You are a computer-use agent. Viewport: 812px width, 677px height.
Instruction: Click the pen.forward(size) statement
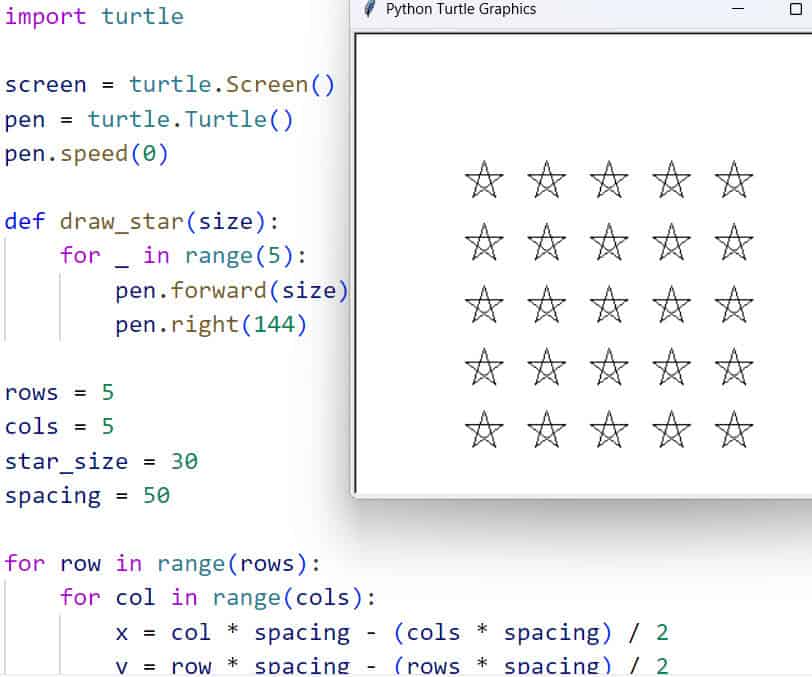click(x=232, y=290)
